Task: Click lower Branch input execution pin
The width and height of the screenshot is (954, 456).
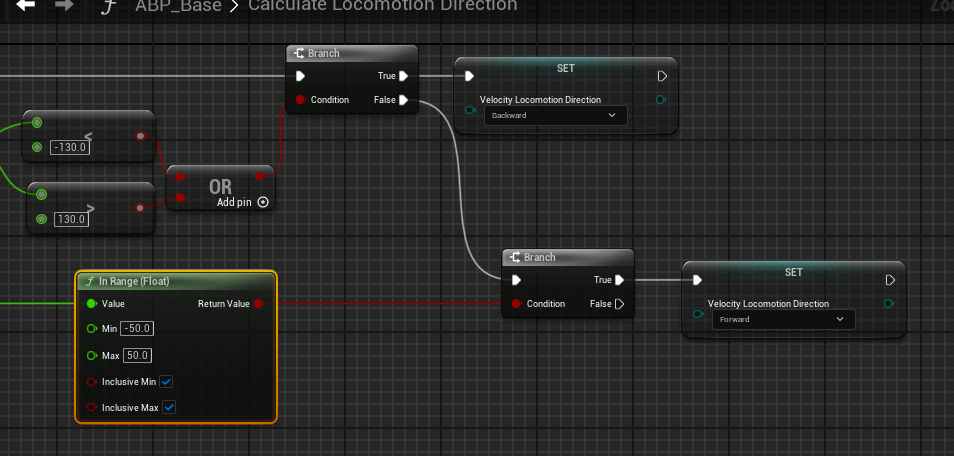Action: pos(516,280)
